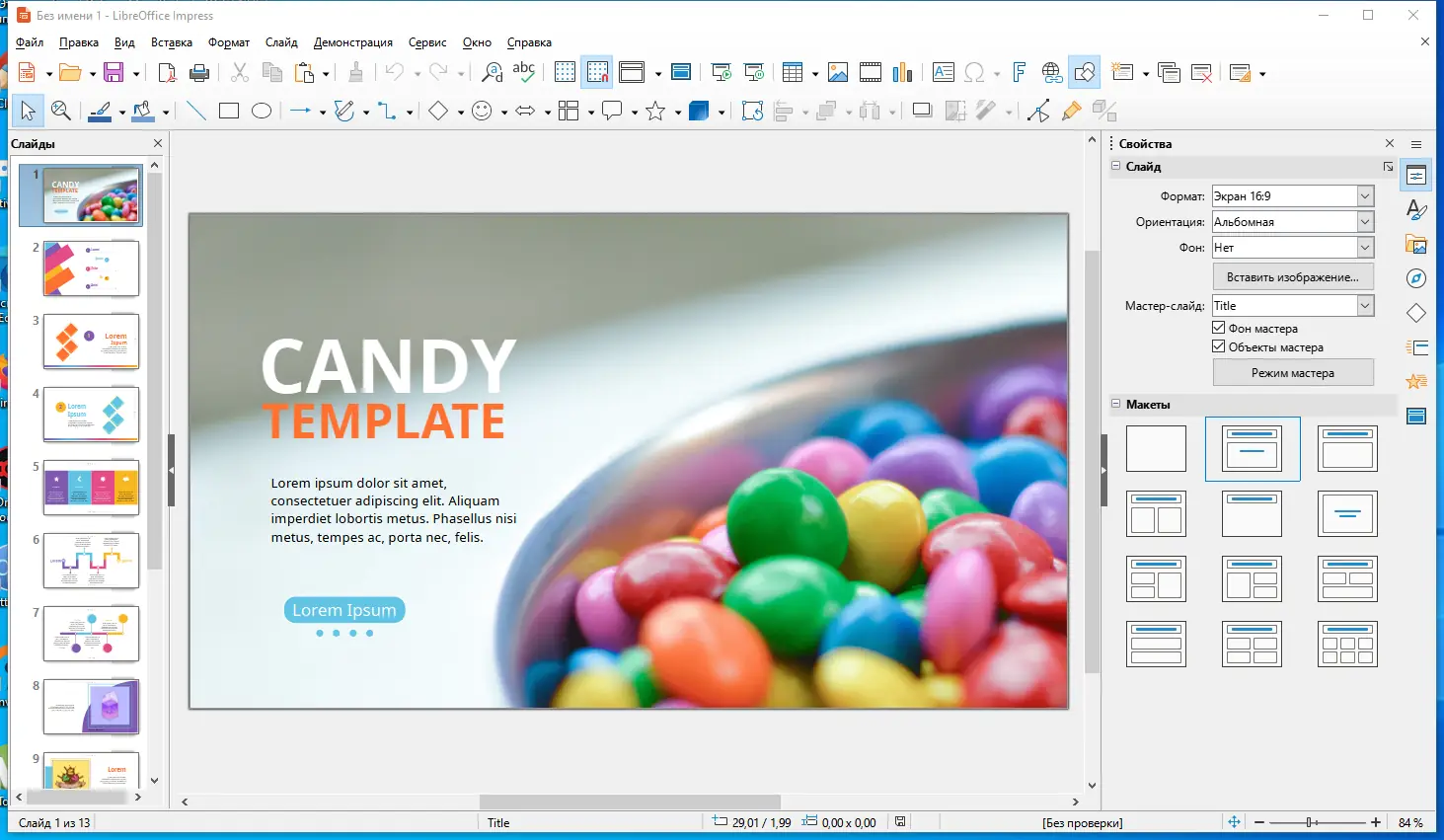Click the Insert text box icon
This screenshot has width=1444, height=840.
(944, 72)
